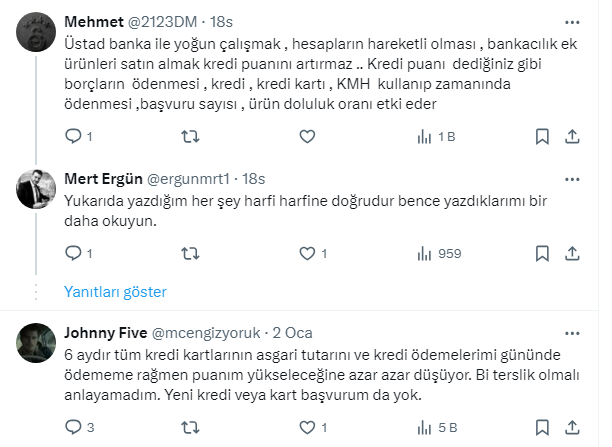This screenshot has width=612, height=447.
Task: Click Mehmet's profile avatar
Action: pyautogui.click(x=35, y=35)
